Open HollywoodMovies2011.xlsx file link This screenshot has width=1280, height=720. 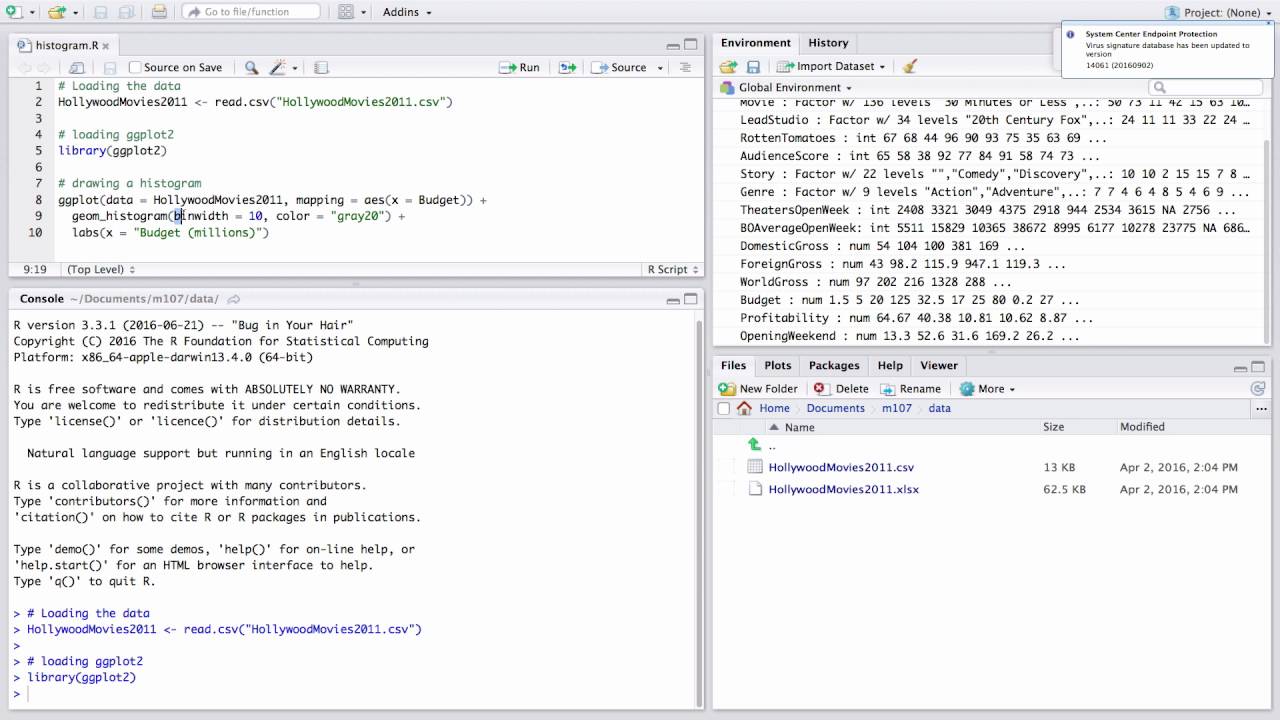(843, 489)
